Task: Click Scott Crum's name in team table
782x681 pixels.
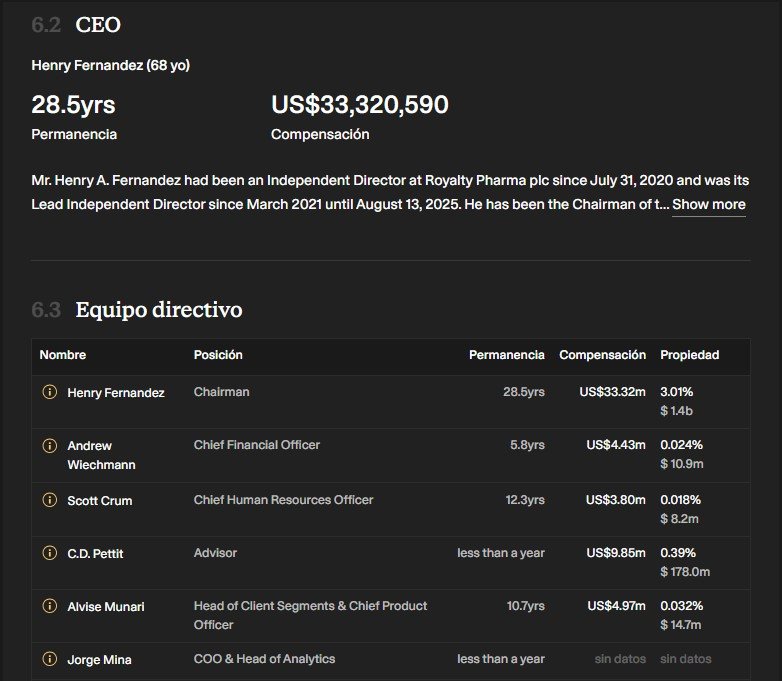Action: click(x=100, y=501)
